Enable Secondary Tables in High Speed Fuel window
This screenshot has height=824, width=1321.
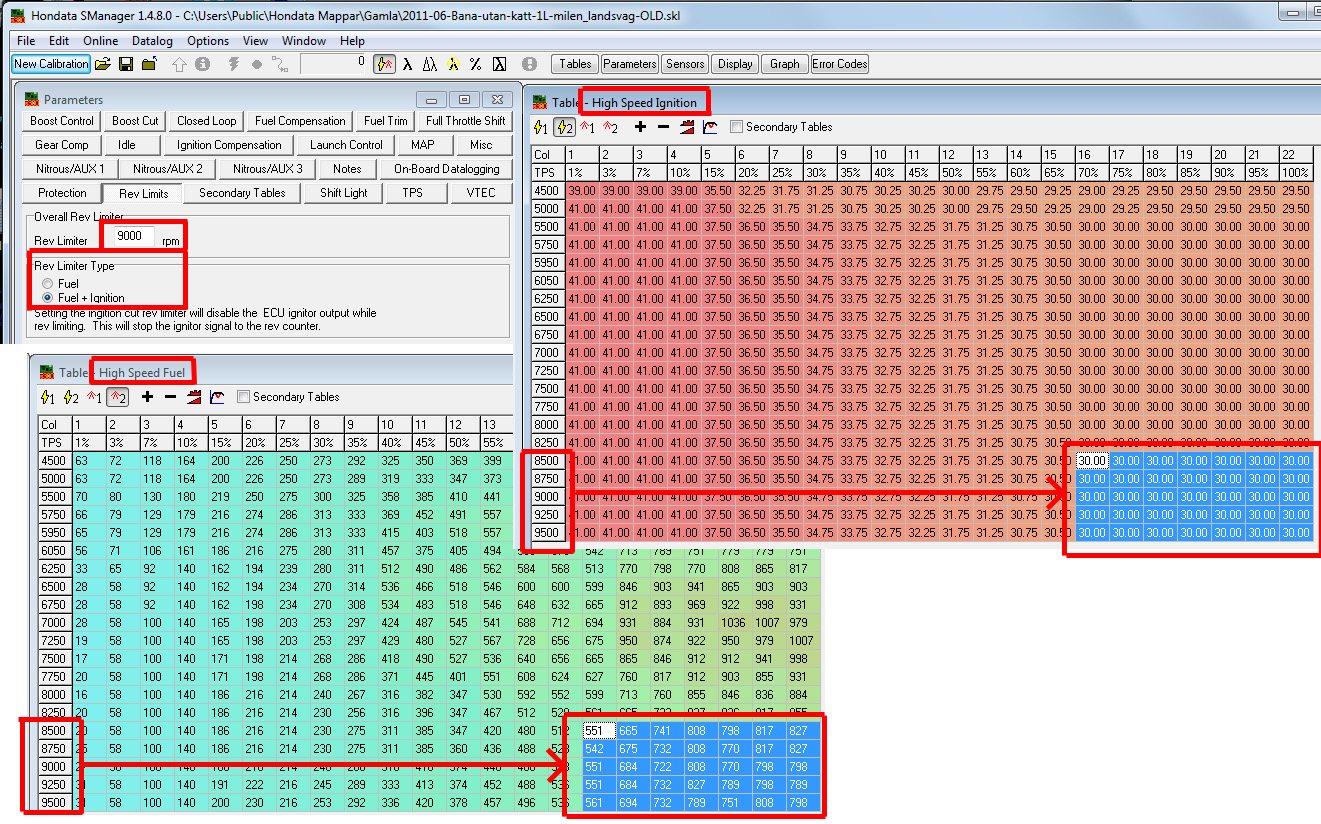[x=244, y=397]
